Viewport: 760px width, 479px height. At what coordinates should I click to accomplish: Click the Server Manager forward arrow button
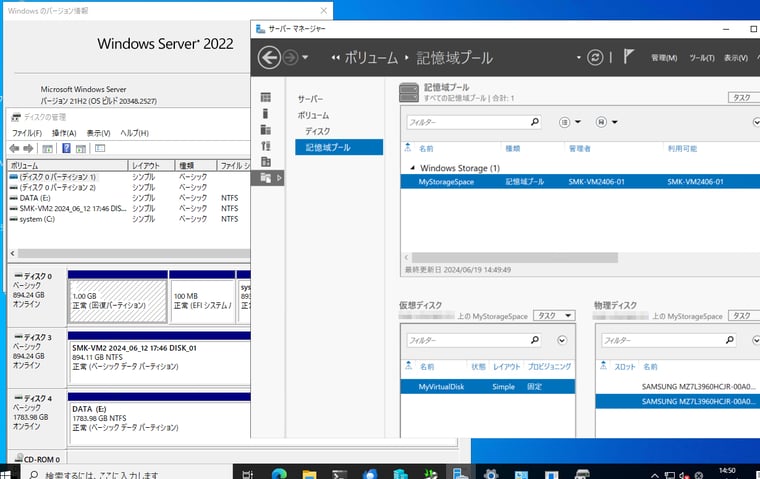290,58
